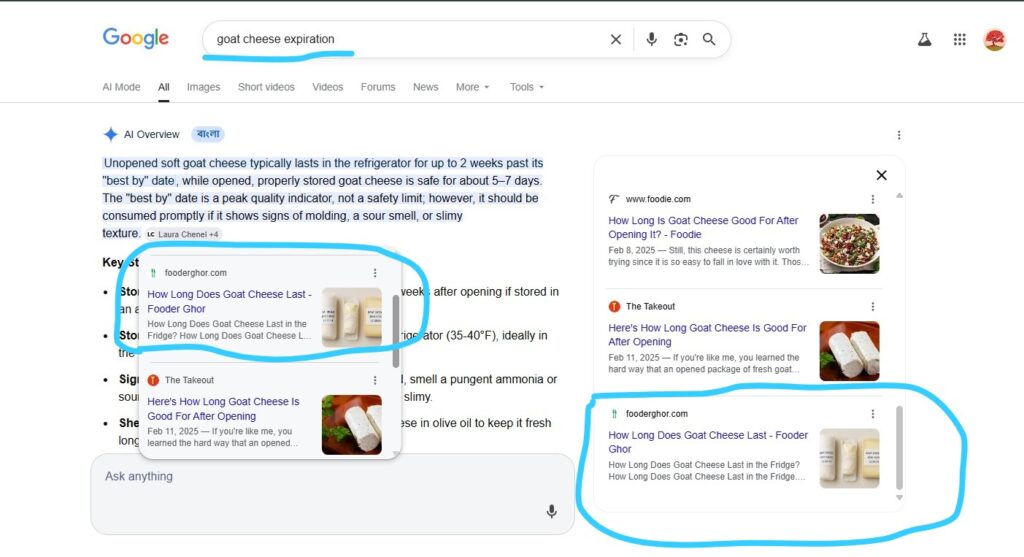1024x557 pixels.
Task: Click the side panel scrollbar thumb
Action: pos(899,447)
